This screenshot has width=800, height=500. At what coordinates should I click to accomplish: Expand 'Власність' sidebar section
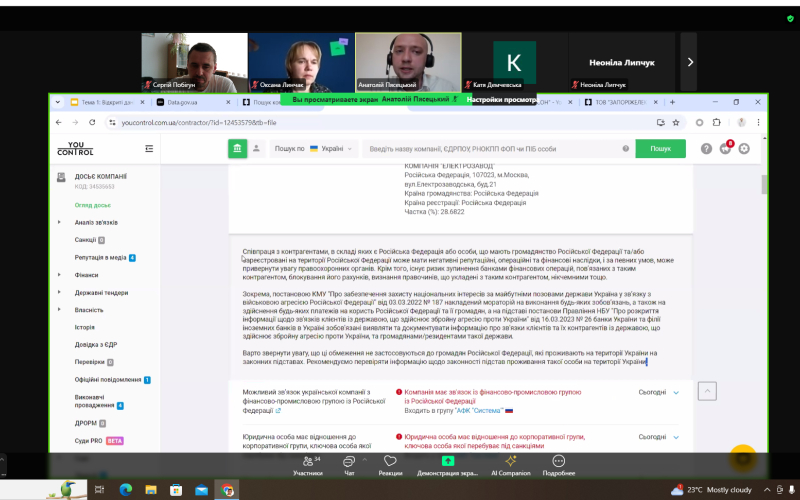(59, 310)
